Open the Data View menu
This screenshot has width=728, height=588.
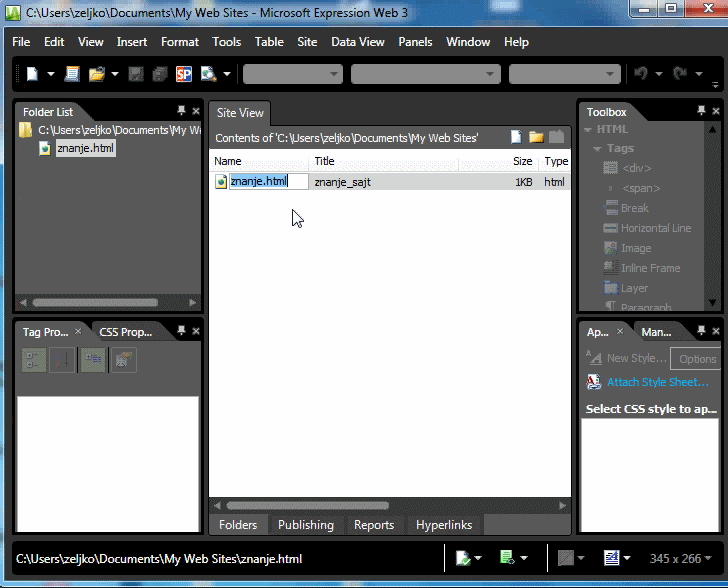357,42
